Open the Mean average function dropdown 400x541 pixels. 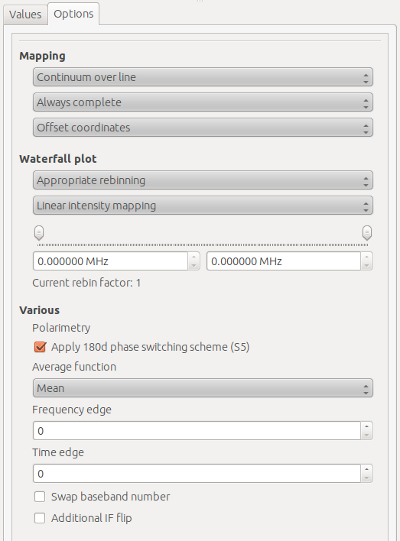203,388
